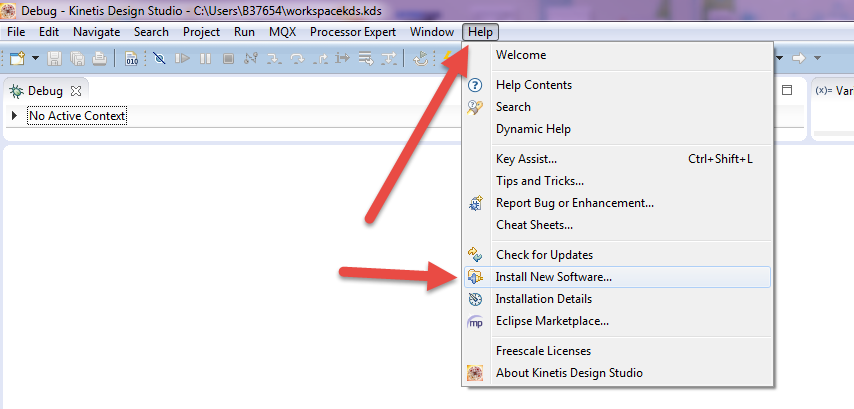
Task: Open Help Contents entry
Action: point(617,85)
